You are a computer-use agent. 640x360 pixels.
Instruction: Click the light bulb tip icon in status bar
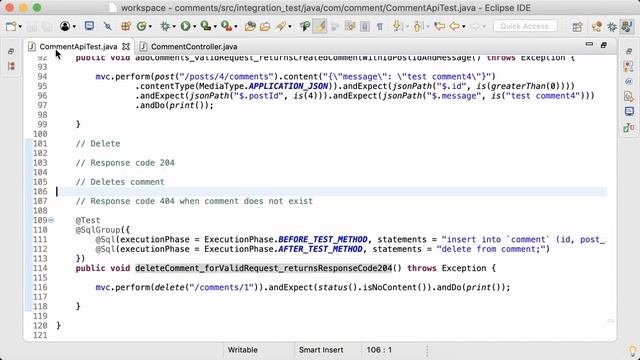pos(632,351)
